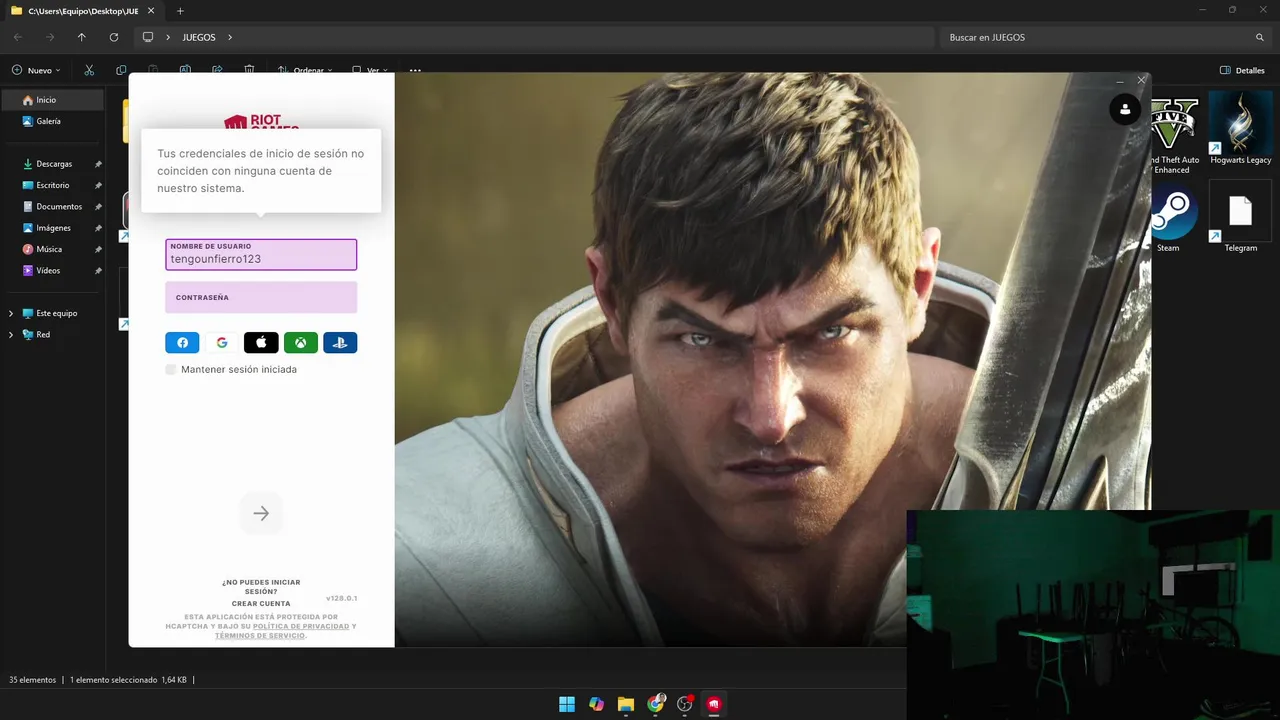The image size is (1280, 720).
Task: Open the See more ellipsis menu
Action: [x=415, y=70]
